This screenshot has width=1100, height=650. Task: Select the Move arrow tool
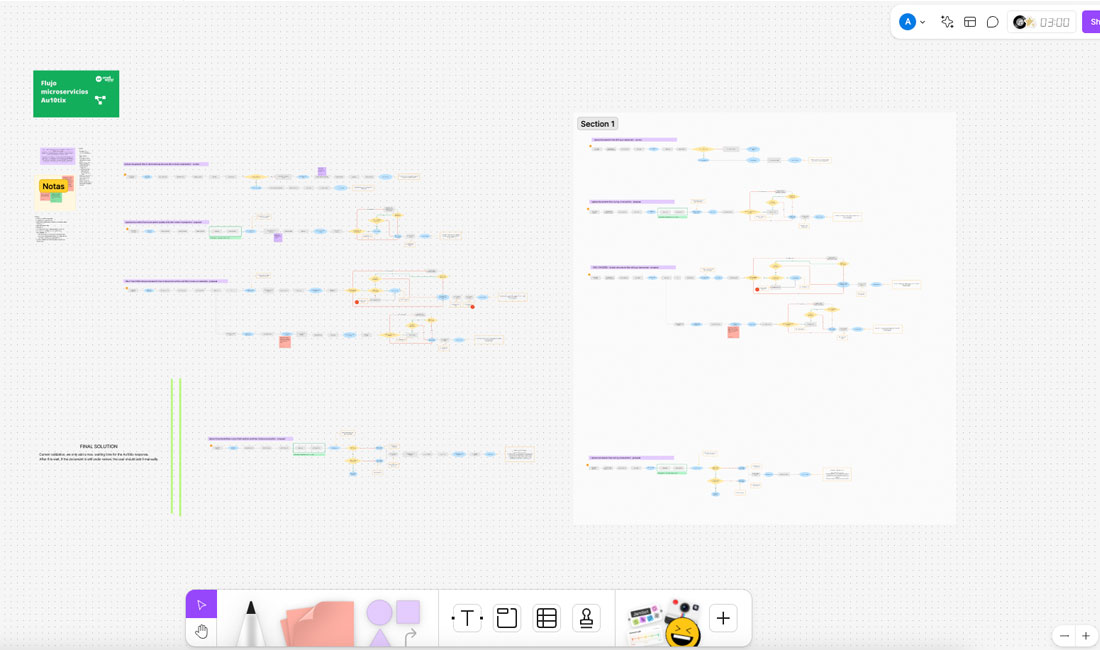201,604
